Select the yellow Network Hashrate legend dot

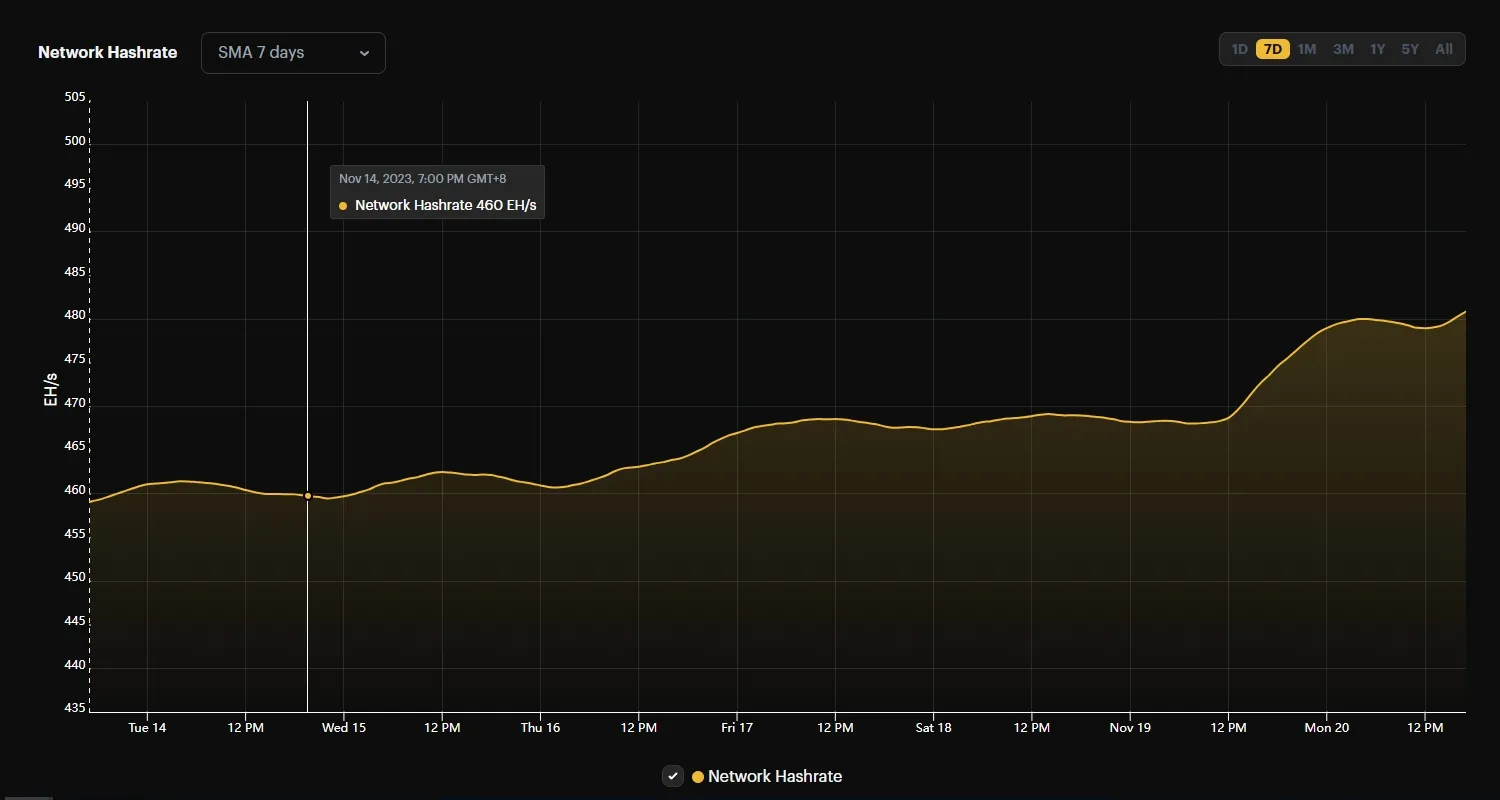click(697, 776)
